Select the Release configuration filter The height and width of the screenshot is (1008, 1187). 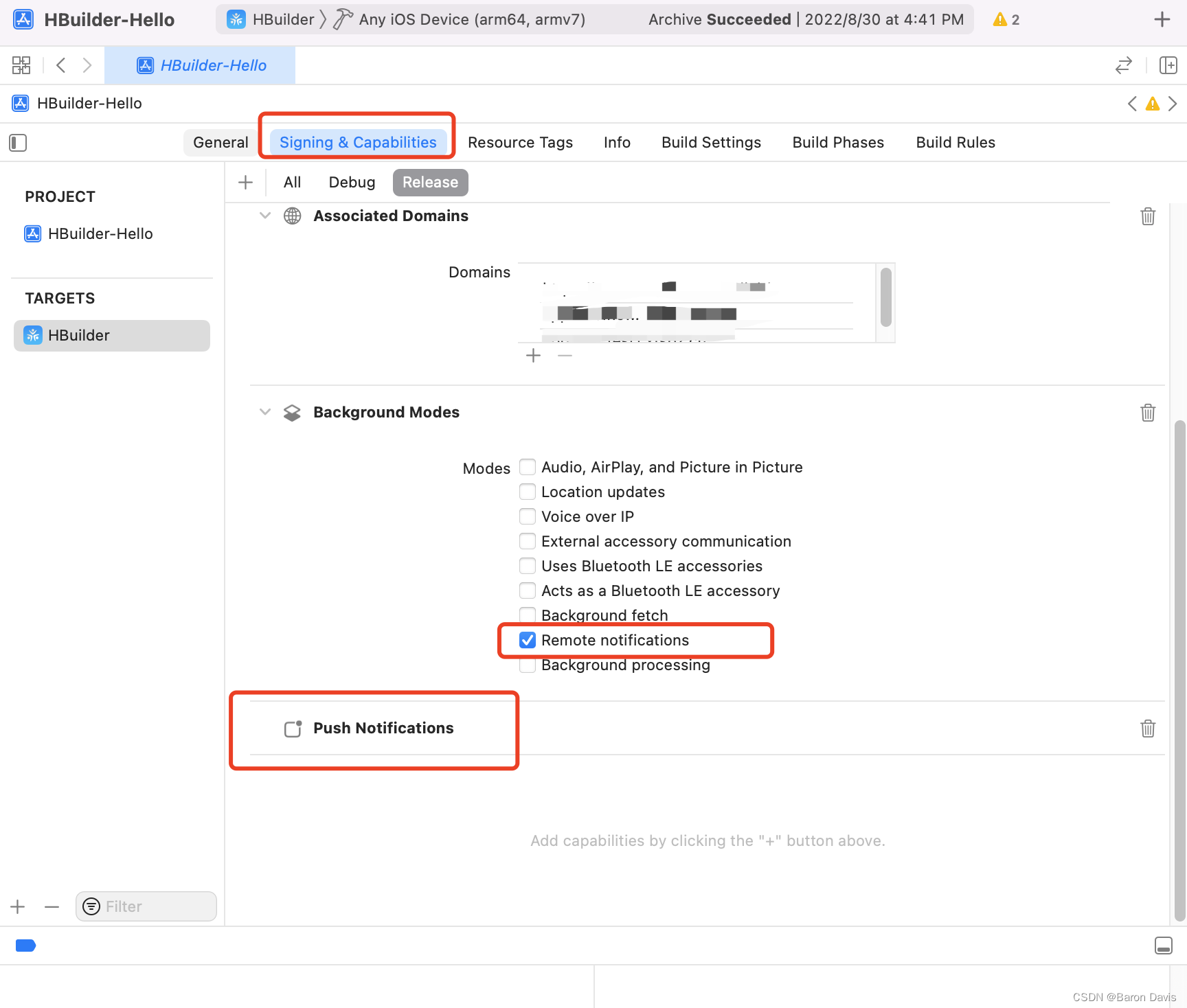(430, 182)
